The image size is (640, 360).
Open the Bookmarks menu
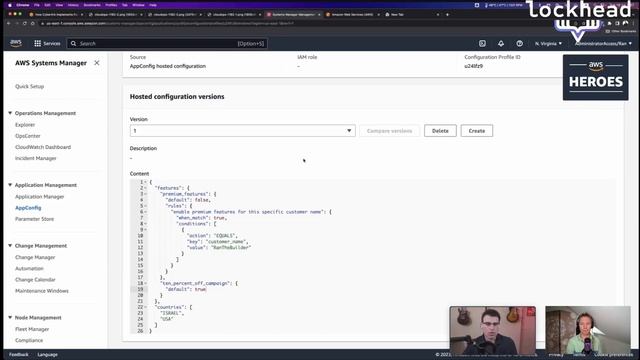(92, 5)
